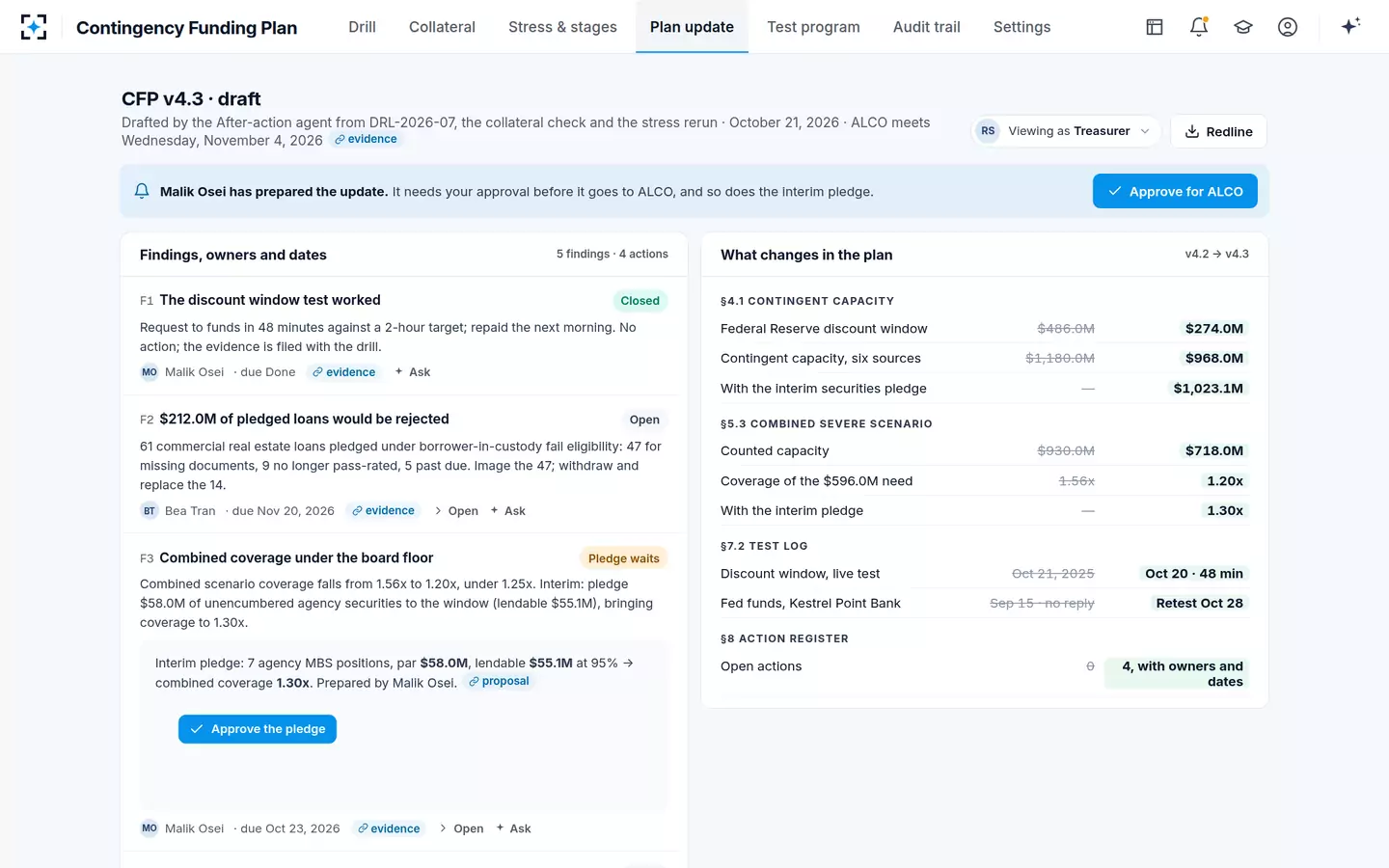Switch to the Collateral tab

(x=442, y=27)
